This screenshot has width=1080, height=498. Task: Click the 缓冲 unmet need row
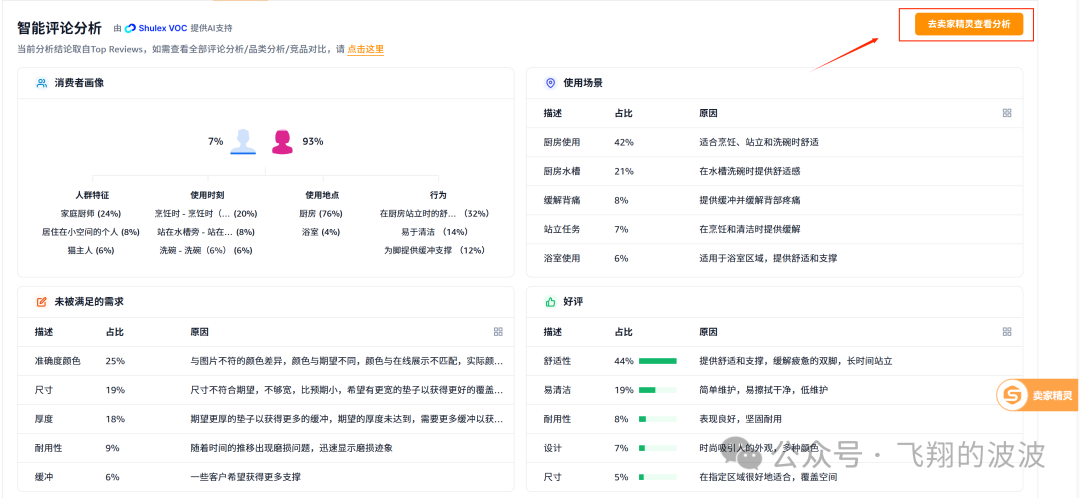(x=266, y=477)
